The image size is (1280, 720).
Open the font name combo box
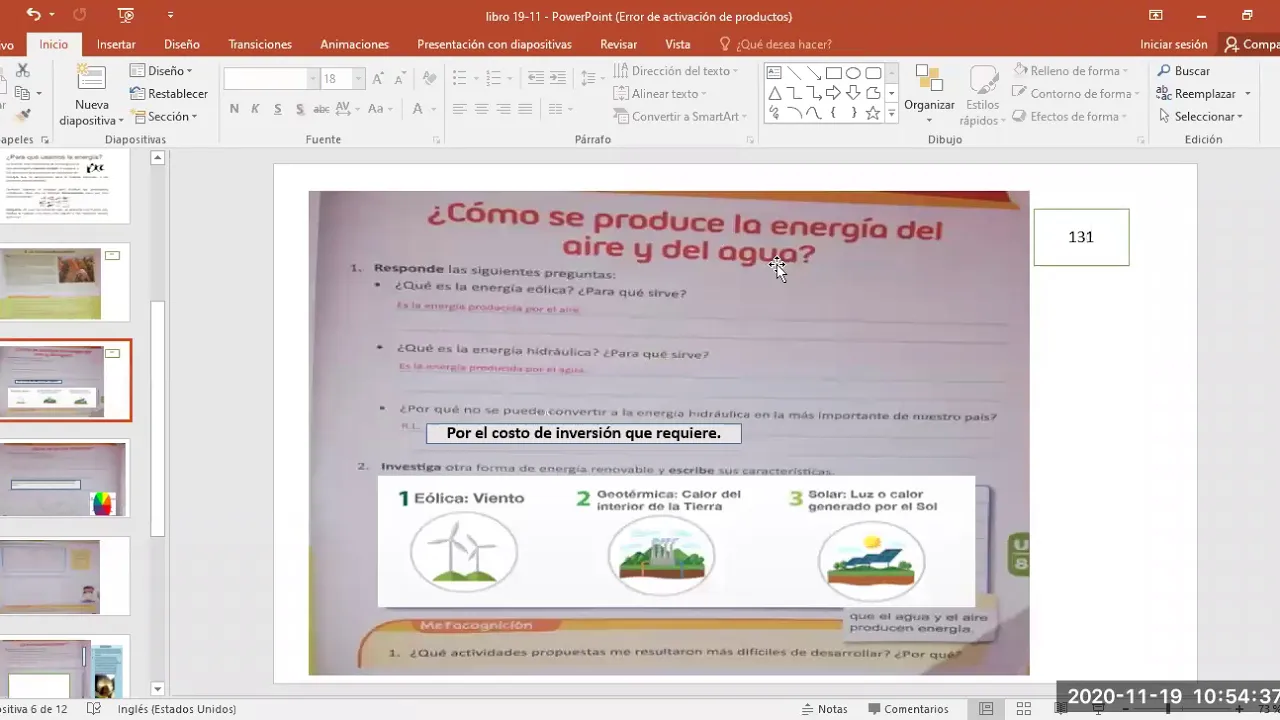point(270,79)
